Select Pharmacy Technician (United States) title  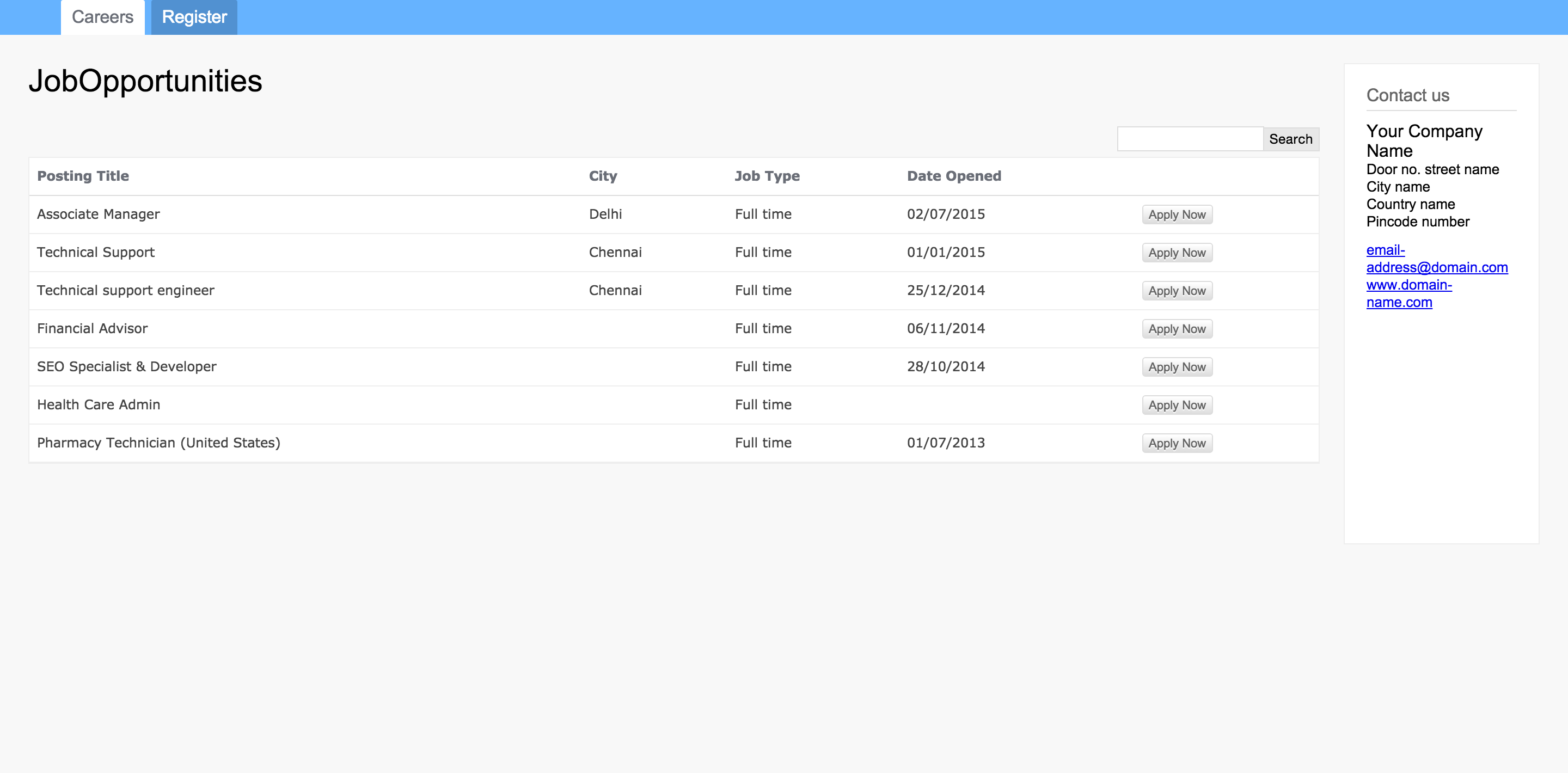tap(158, 443)
